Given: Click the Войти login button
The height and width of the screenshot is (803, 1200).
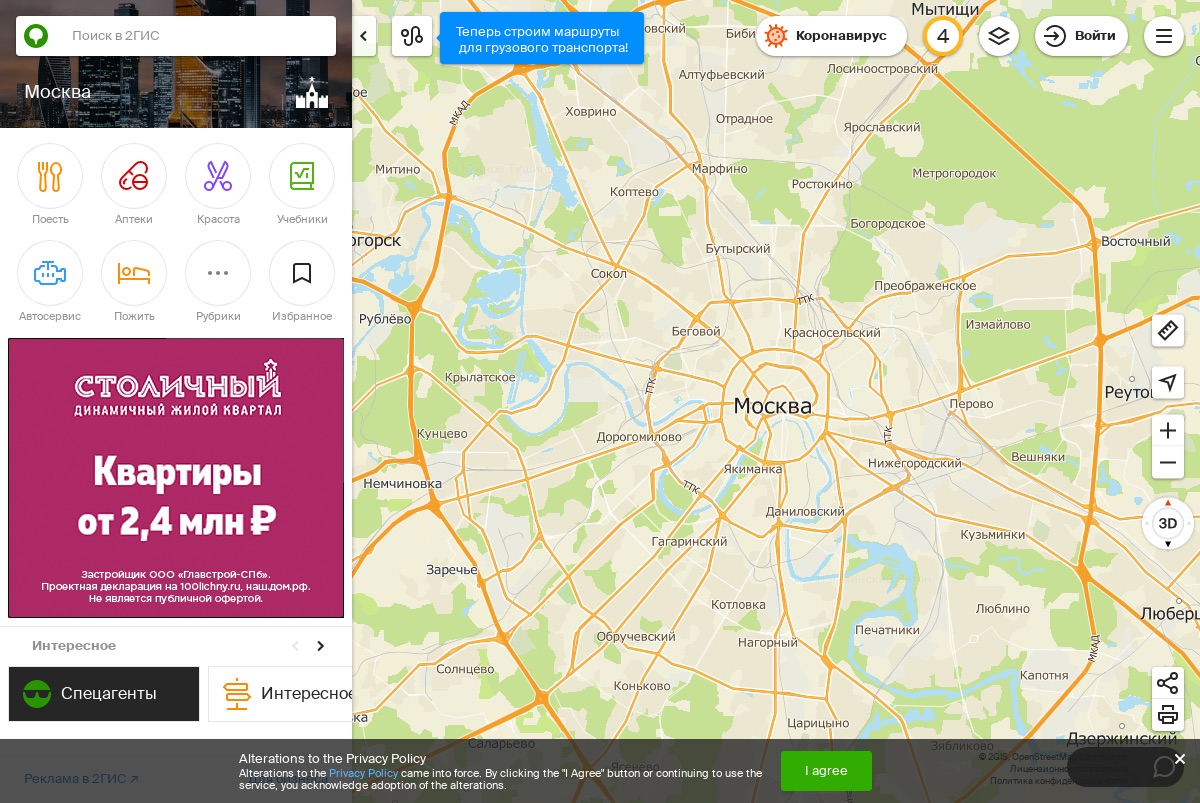Looking at the screenshot, I should (1081, 36).
